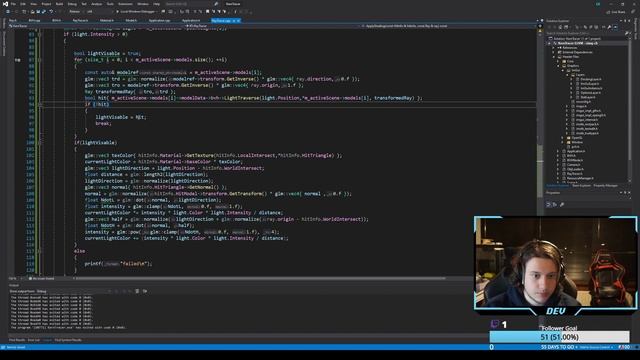Viewport: 640px width, 360px height.
Task: Expand the References node
Action: (554, 48)
